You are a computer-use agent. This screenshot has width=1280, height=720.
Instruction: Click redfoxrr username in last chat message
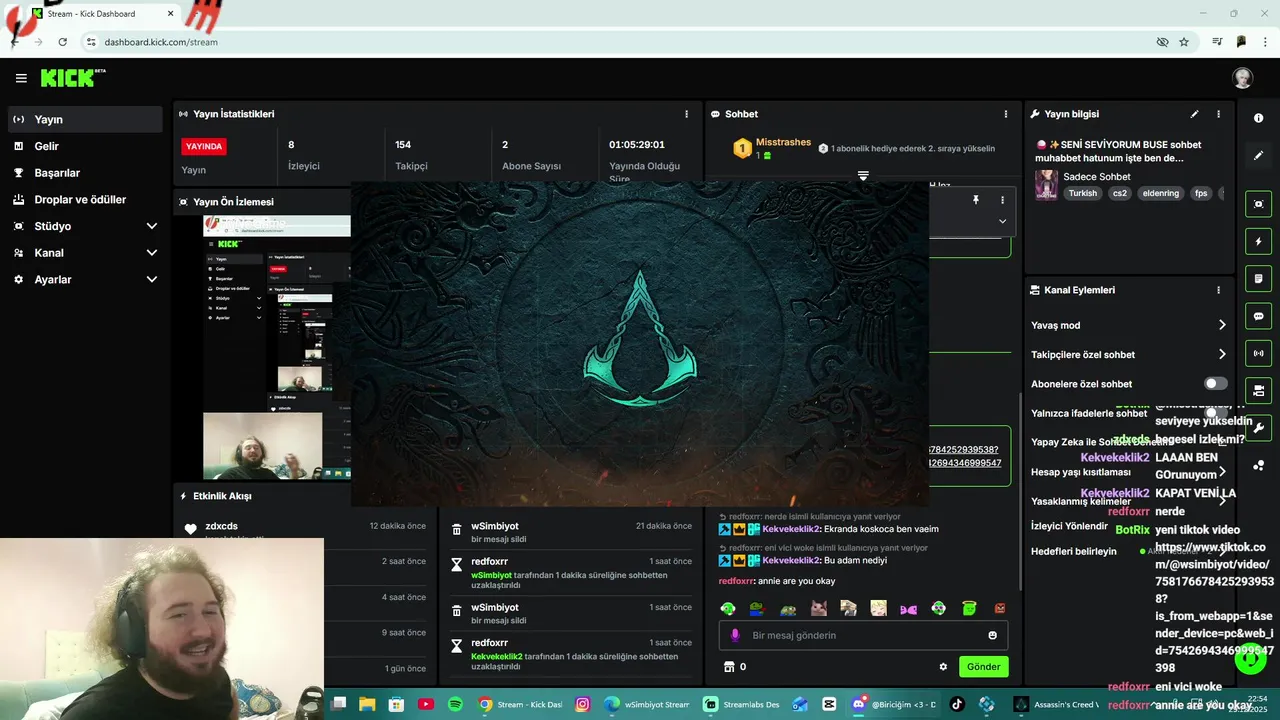coord(735,581)
